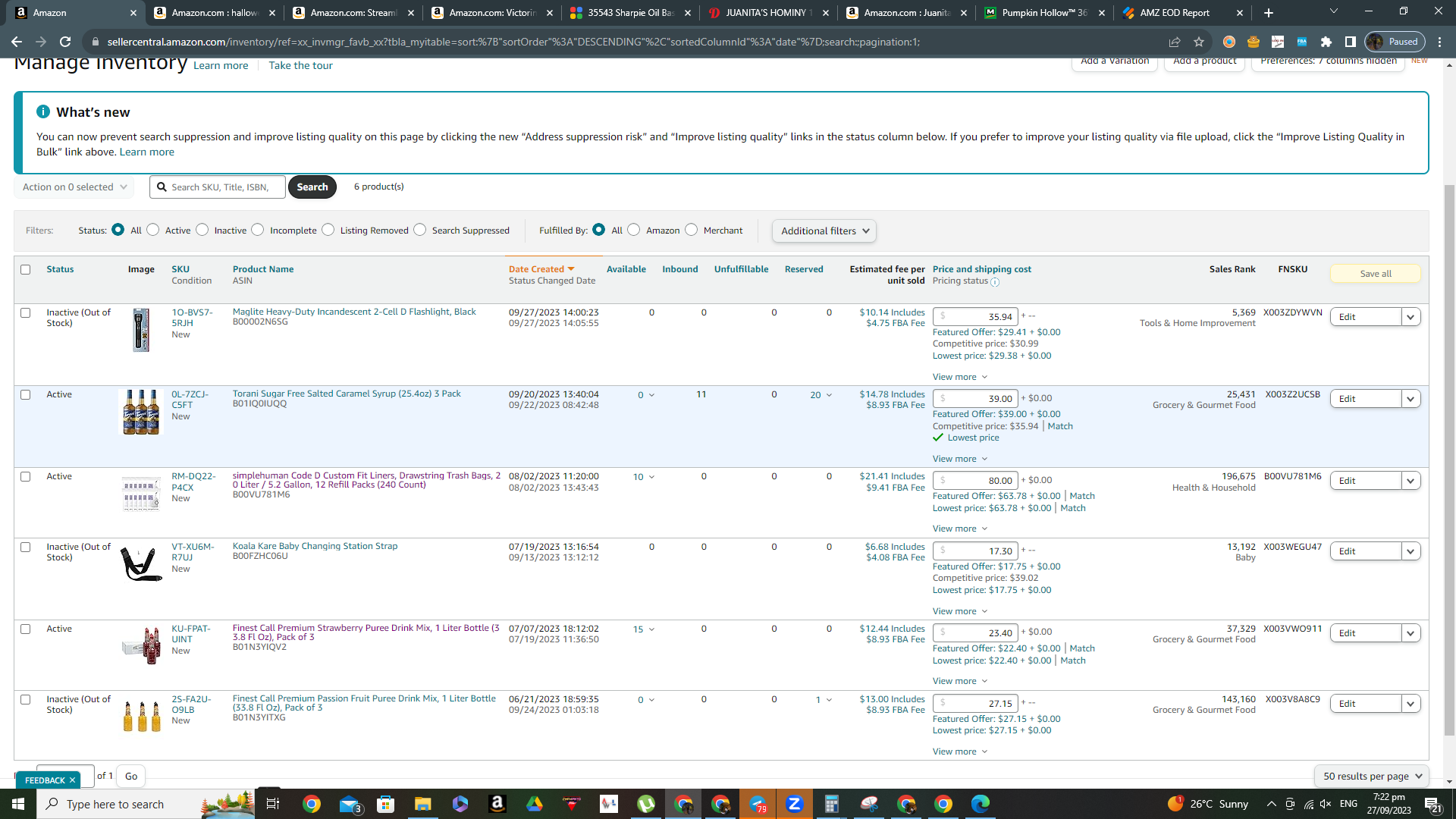This screenshot has width=1456, height=819.
Task: Open the uTorrent taskbar icon
Action: [x=646, y=804]
